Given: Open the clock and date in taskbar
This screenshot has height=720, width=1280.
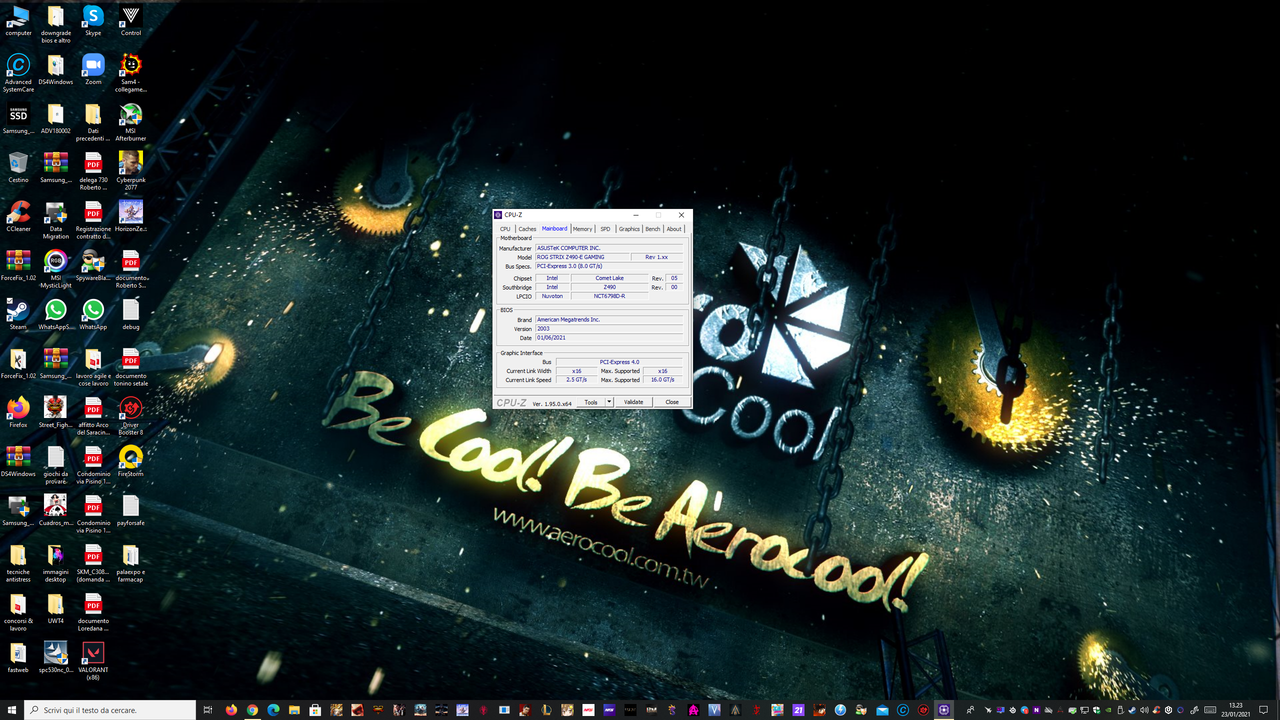Looking at the screenshot, I should coord(1235,710).
